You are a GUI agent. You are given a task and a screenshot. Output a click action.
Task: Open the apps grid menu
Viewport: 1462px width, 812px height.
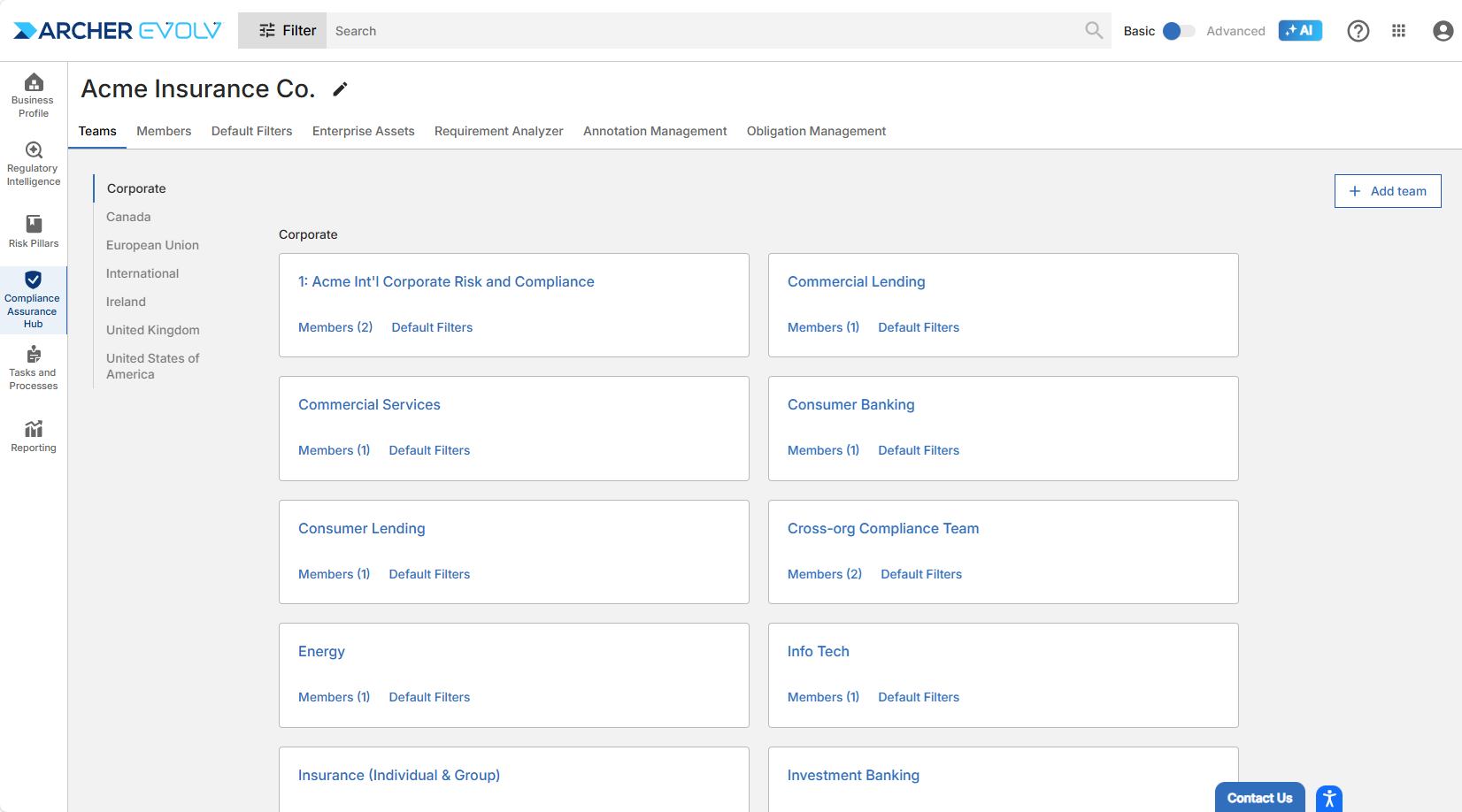tap(1398, 31)
